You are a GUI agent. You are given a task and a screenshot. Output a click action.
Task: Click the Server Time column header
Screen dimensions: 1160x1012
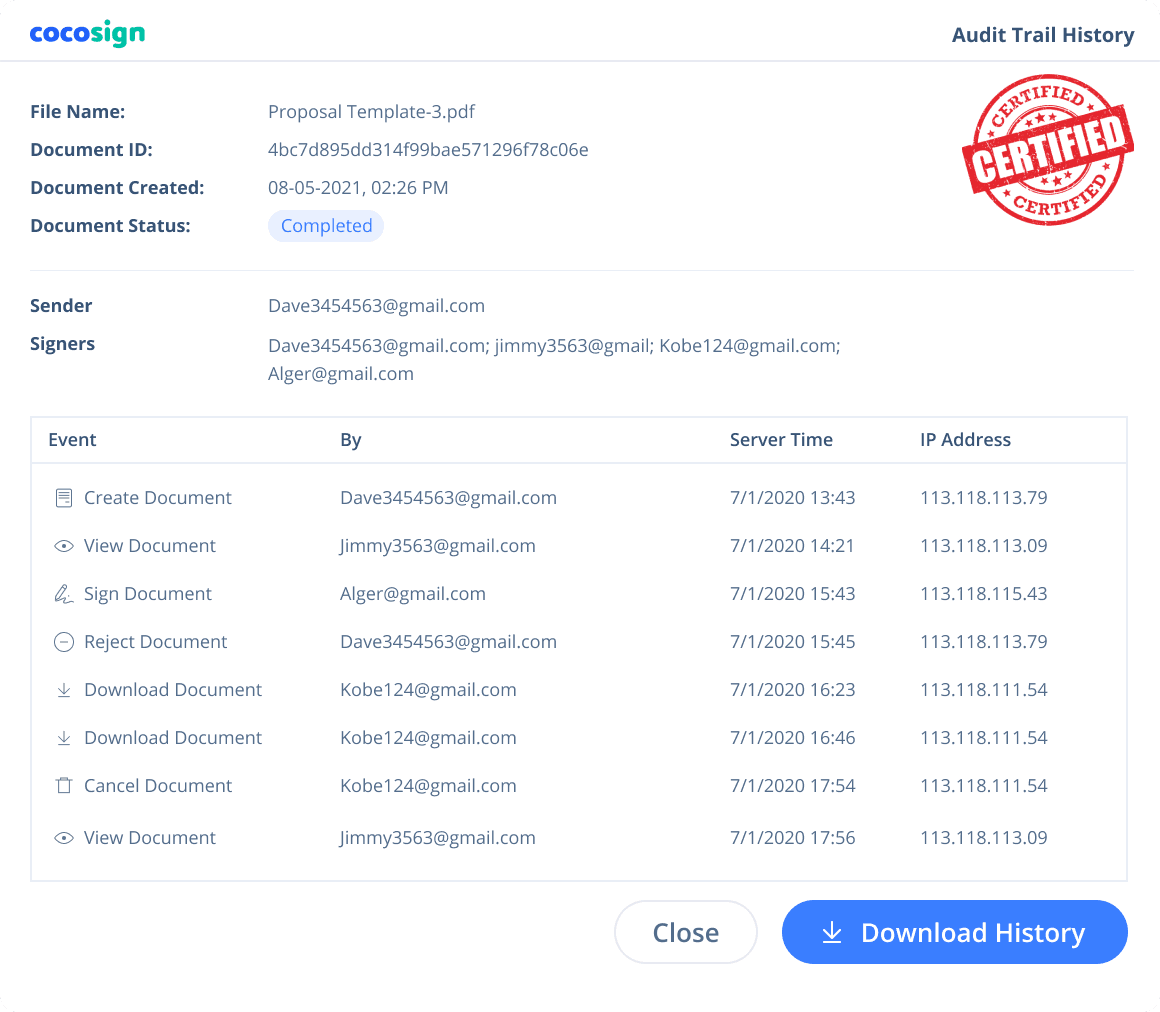pos(781,440)
